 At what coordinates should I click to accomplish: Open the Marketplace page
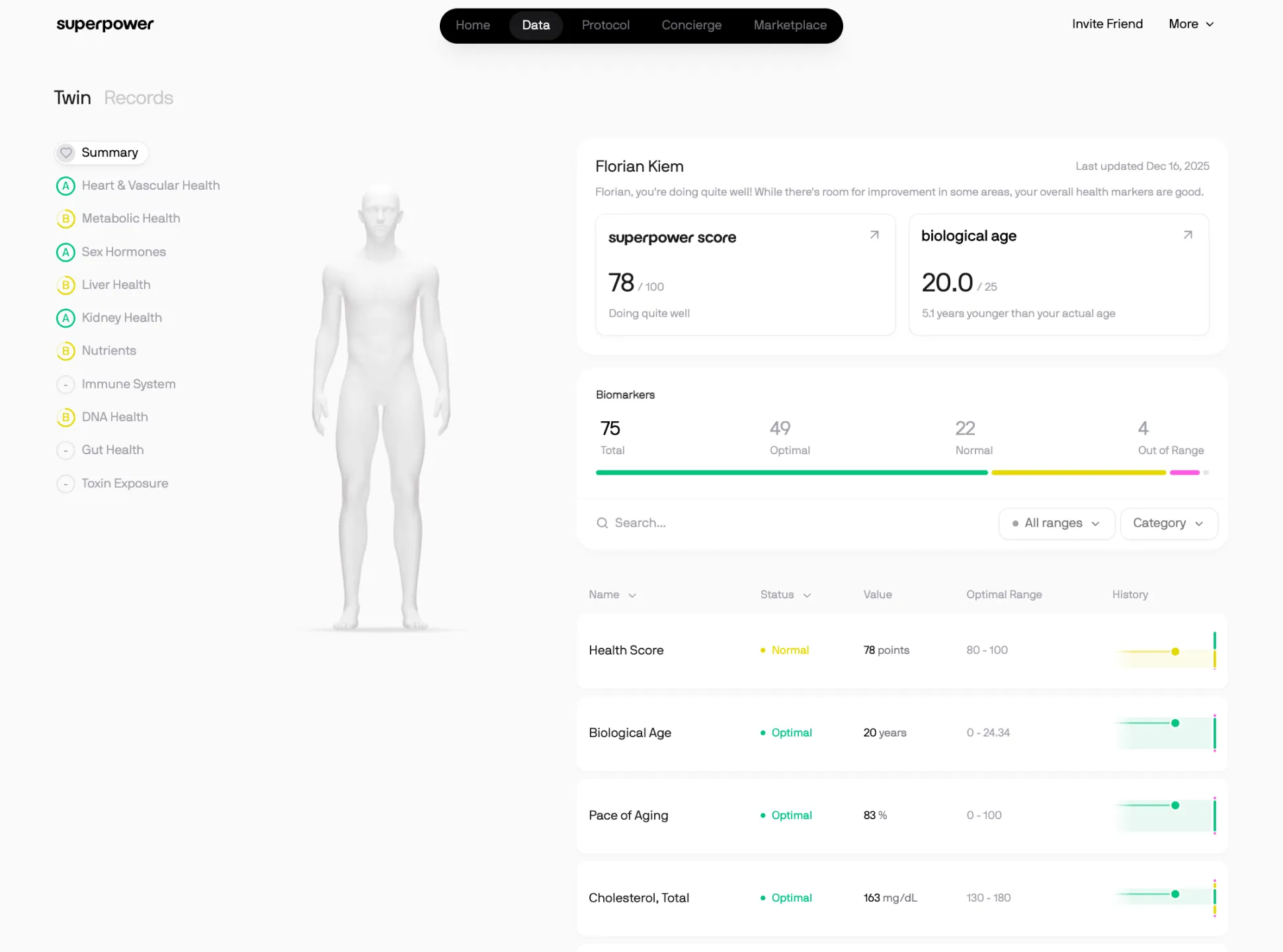coord(790,25)
